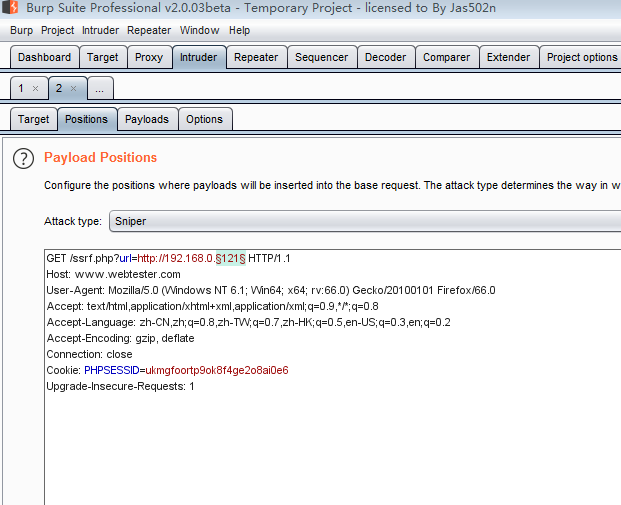Switch to the Decoder tab
This screenshot has height=505, width=621.
(x=385, y=57)
